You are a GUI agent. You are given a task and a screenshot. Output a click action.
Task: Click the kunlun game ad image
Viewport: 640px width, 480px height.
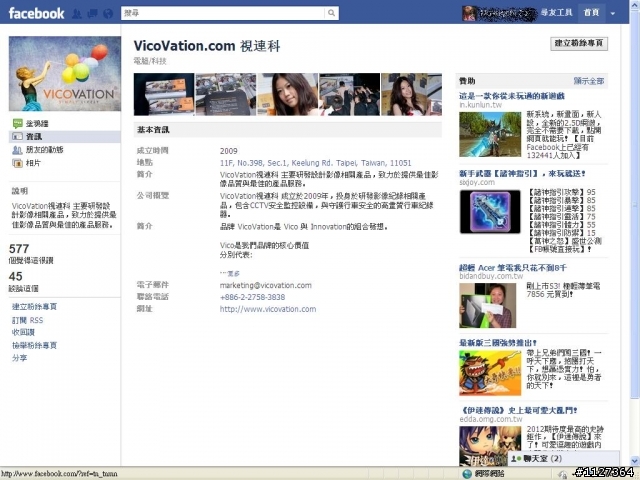tap(490, 134)
